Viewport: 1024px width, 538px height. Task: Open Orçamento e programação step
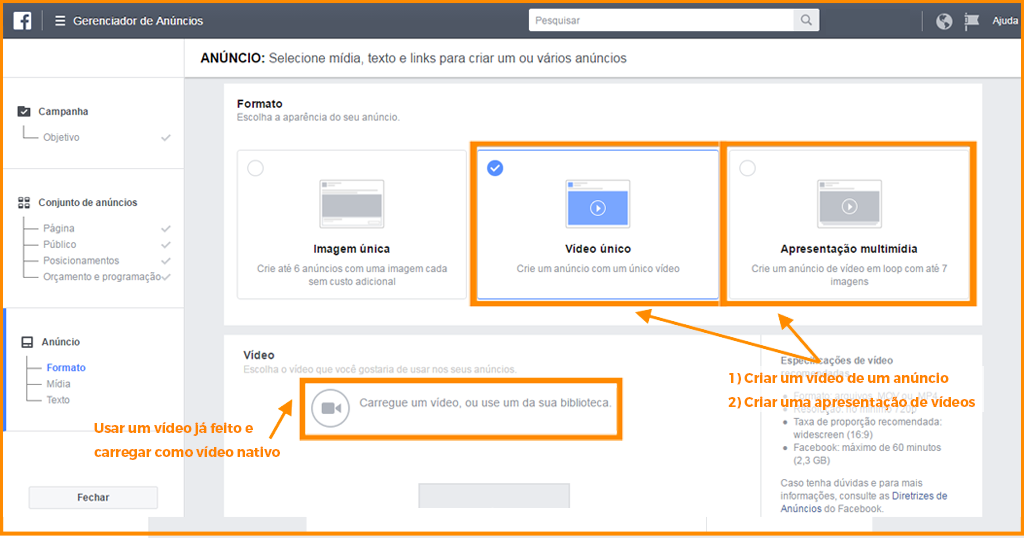pyautogui.click(x=101, y=276)
